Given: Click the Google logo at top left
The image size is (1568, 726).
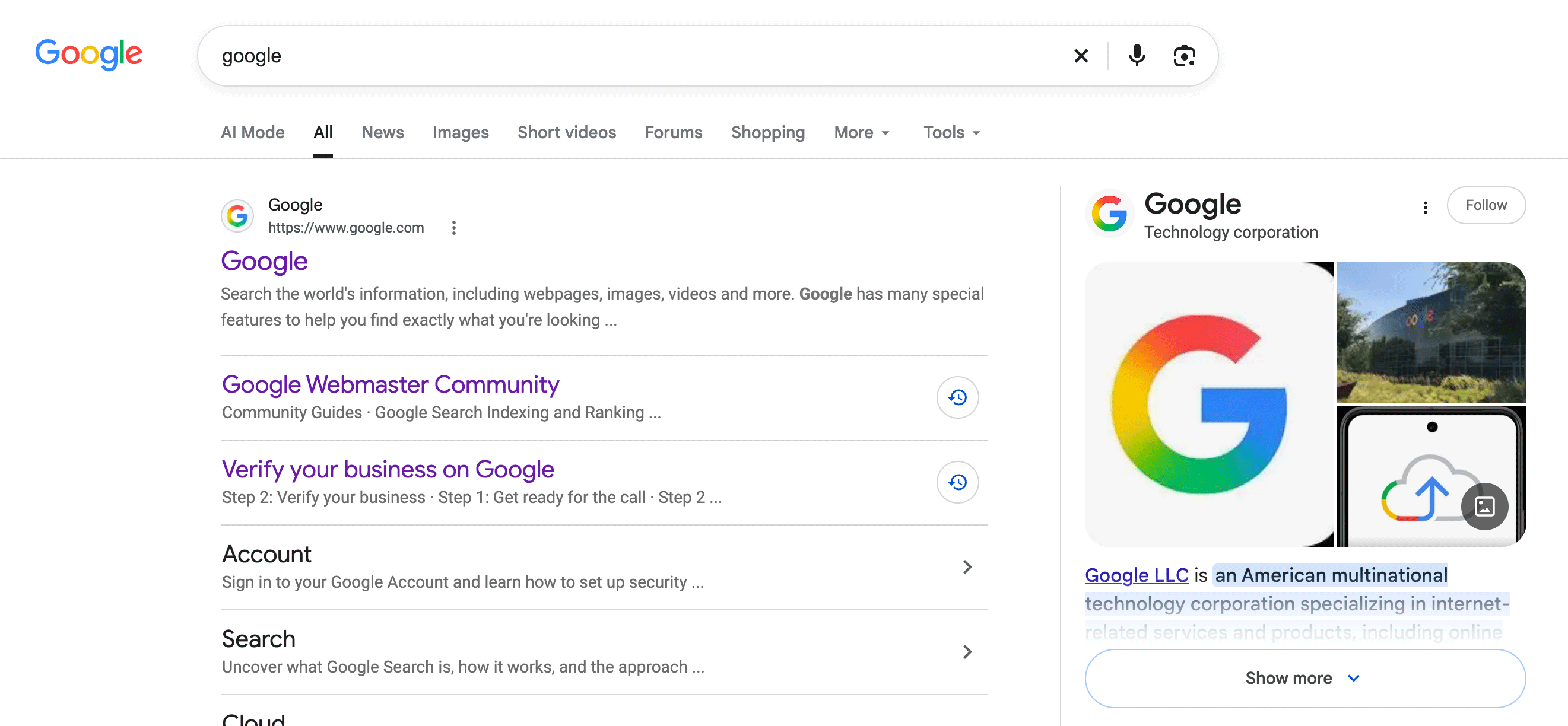Looking at the screenshot, I should tap(89, 54).
